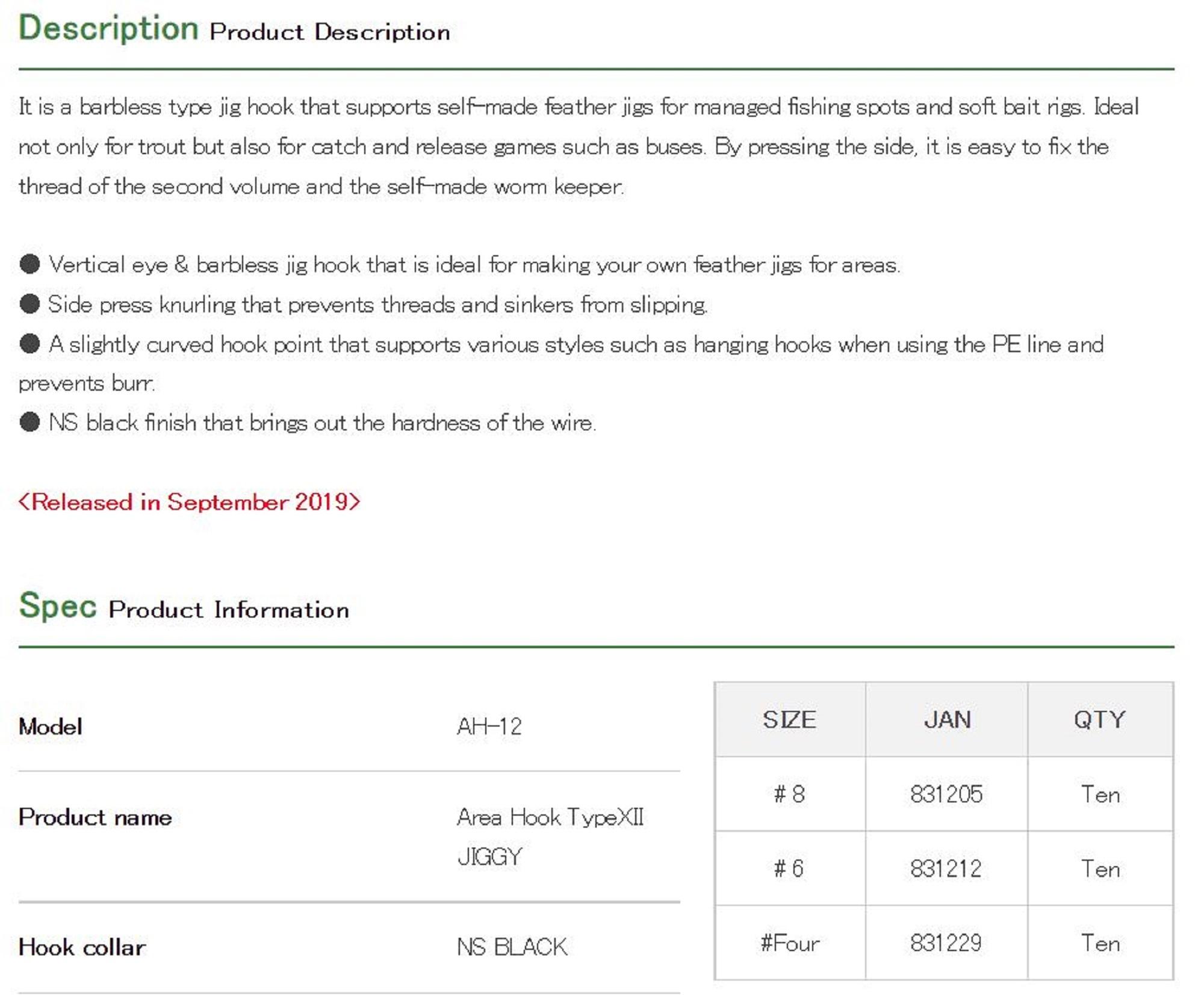Click the Hook collar row label

point(82,947)
